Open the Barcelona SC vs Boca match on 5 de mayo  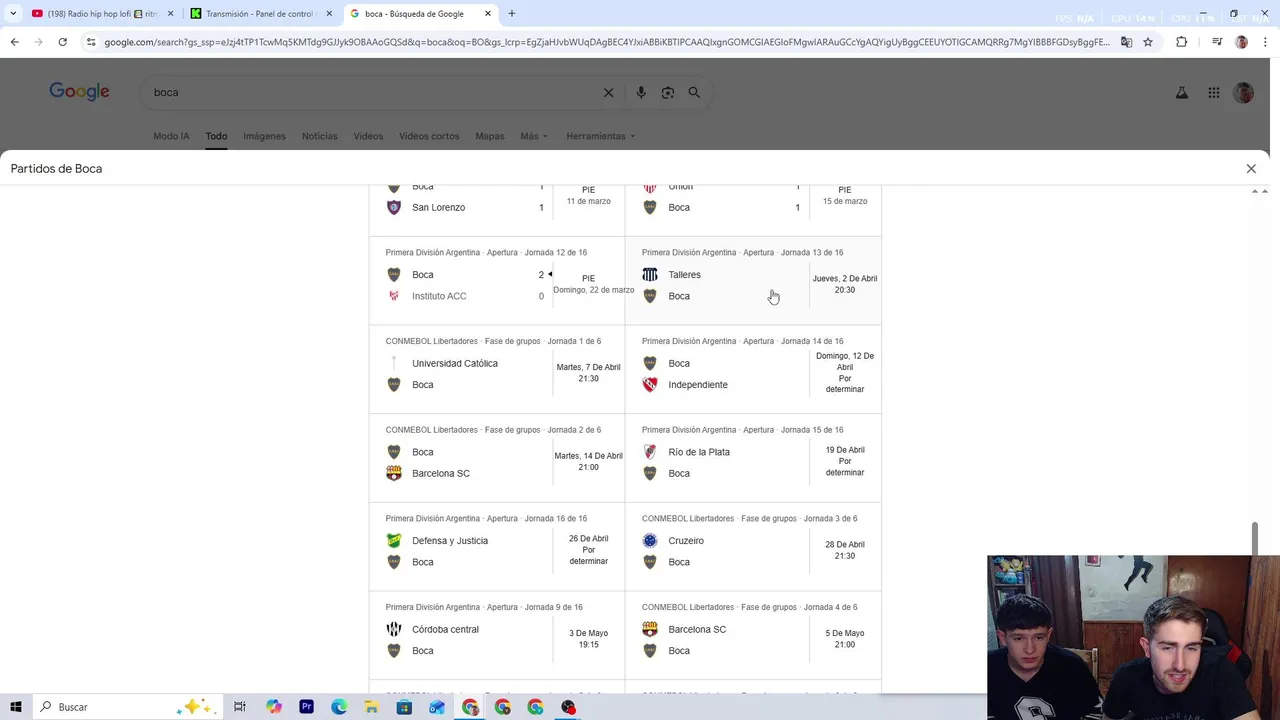click(753, 635)
